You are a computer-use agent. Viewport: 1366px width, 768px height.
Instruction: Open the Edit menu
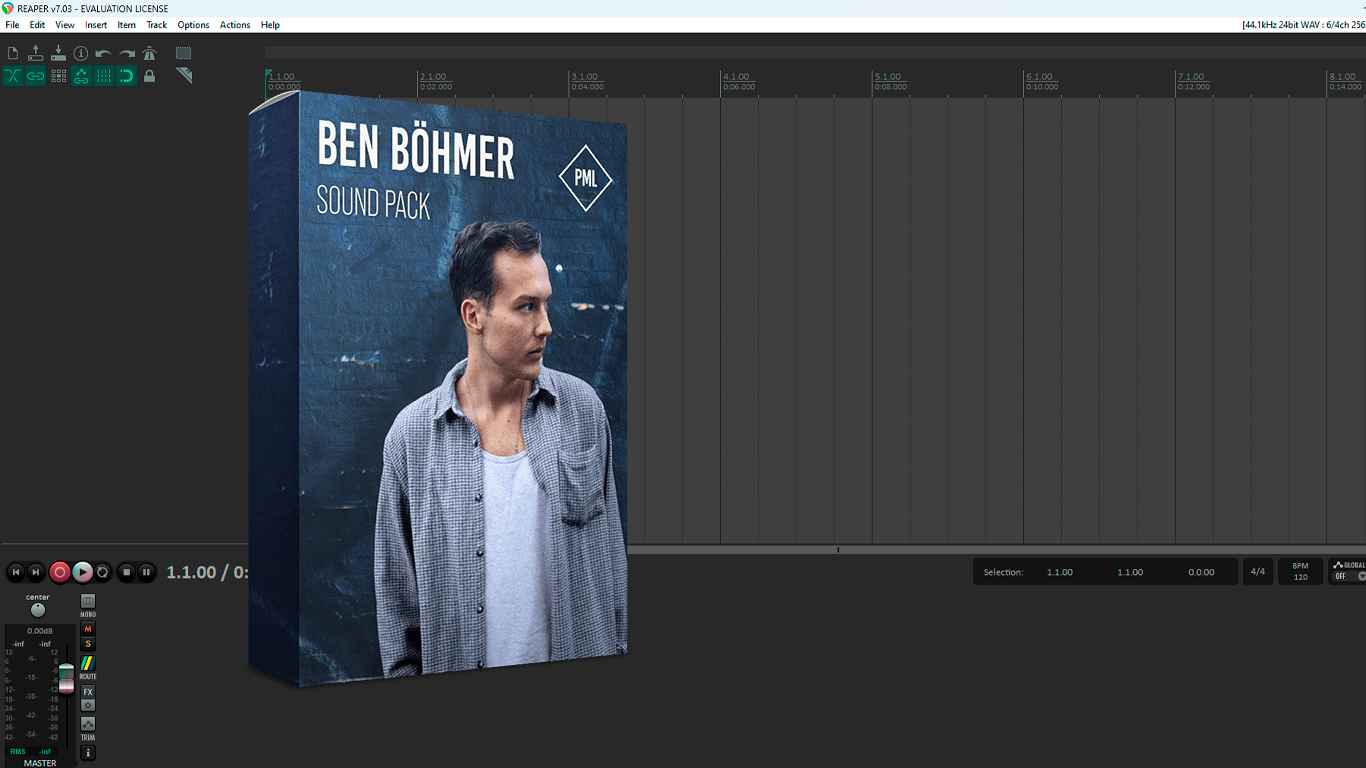tap(37, 25)
